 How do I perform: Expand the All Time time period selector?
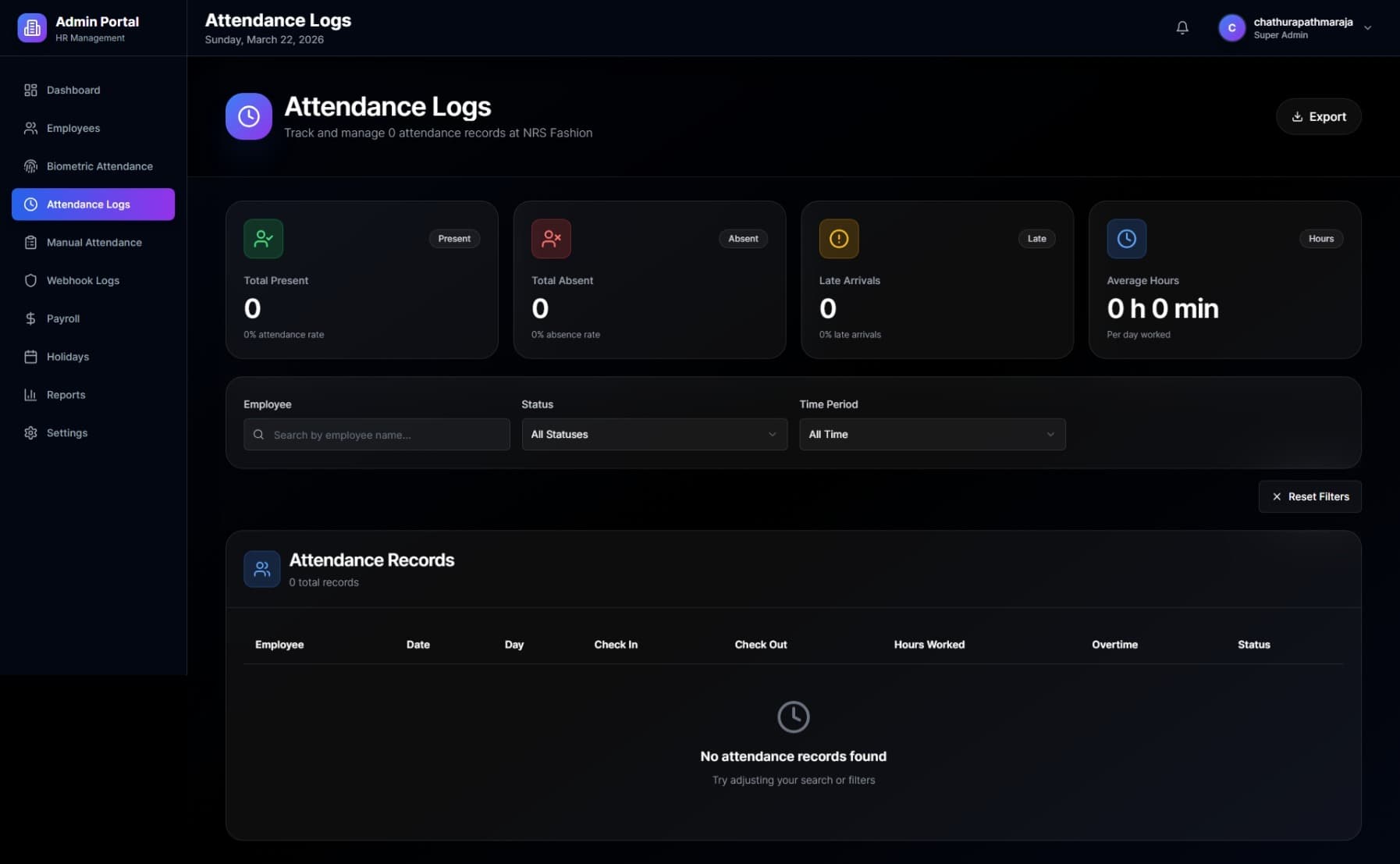click(x=931, y=434)
